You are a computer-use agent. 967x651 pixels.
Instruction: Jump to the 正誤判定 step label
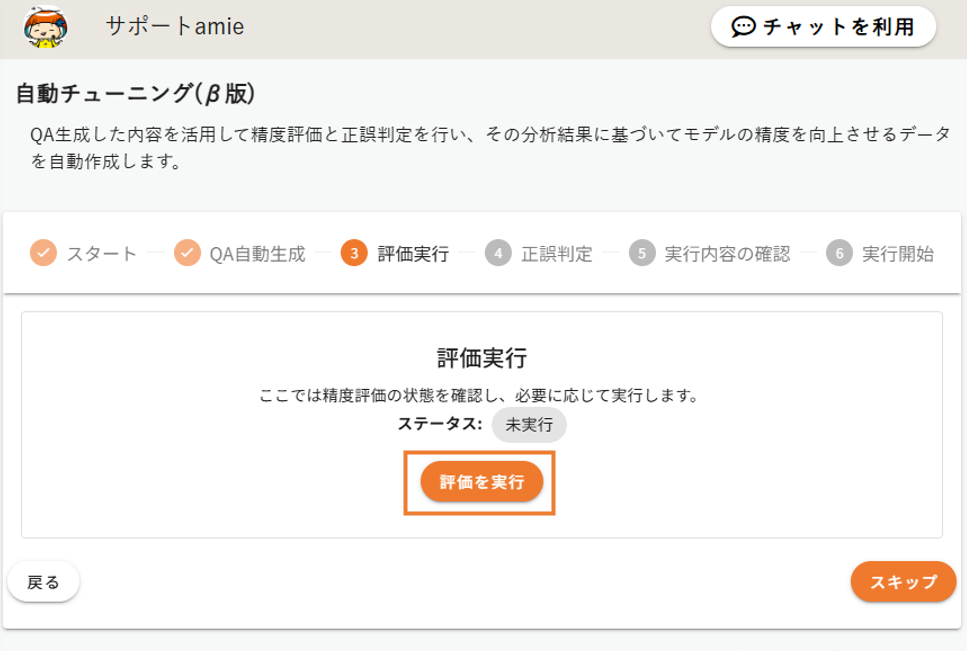click(557, 254)
